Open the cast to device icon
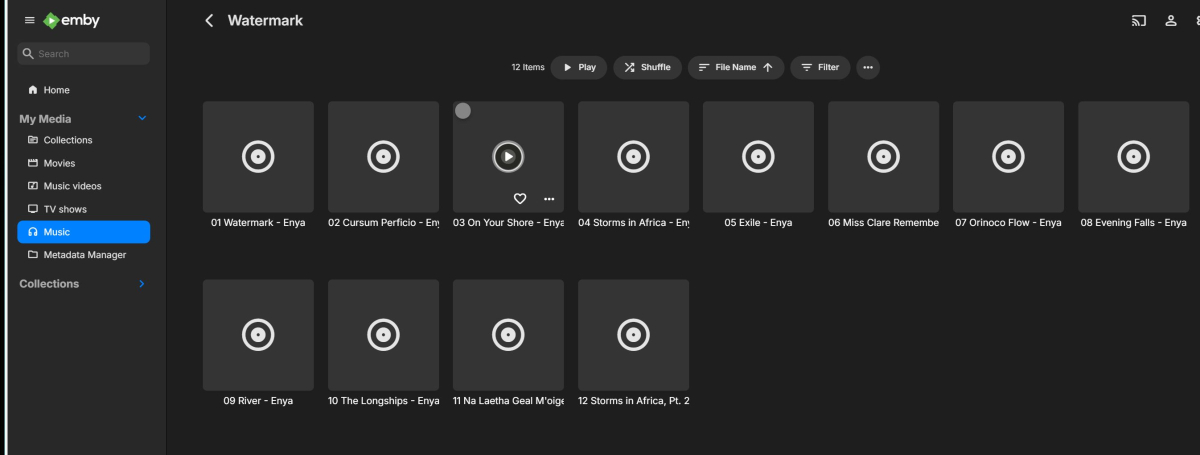 [x=1139, y=20]
